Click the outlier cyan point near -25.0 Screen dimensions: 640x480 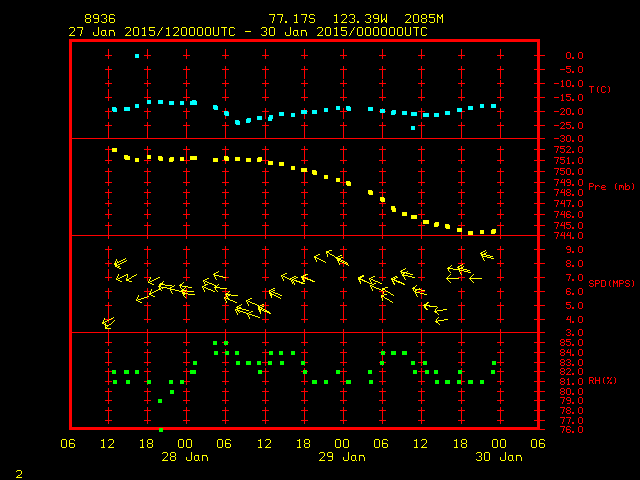click(413, 128)
